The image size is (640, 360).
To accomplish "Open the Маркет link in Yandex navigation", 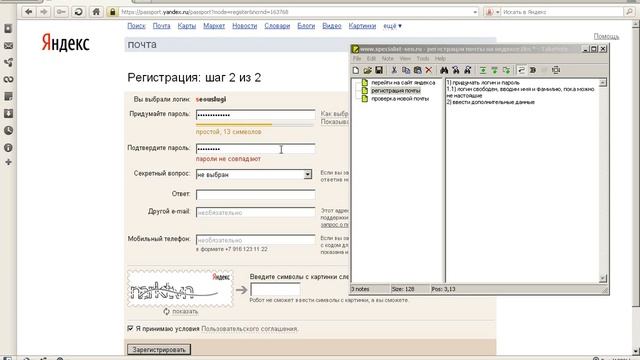I will (x=214, y=26).
